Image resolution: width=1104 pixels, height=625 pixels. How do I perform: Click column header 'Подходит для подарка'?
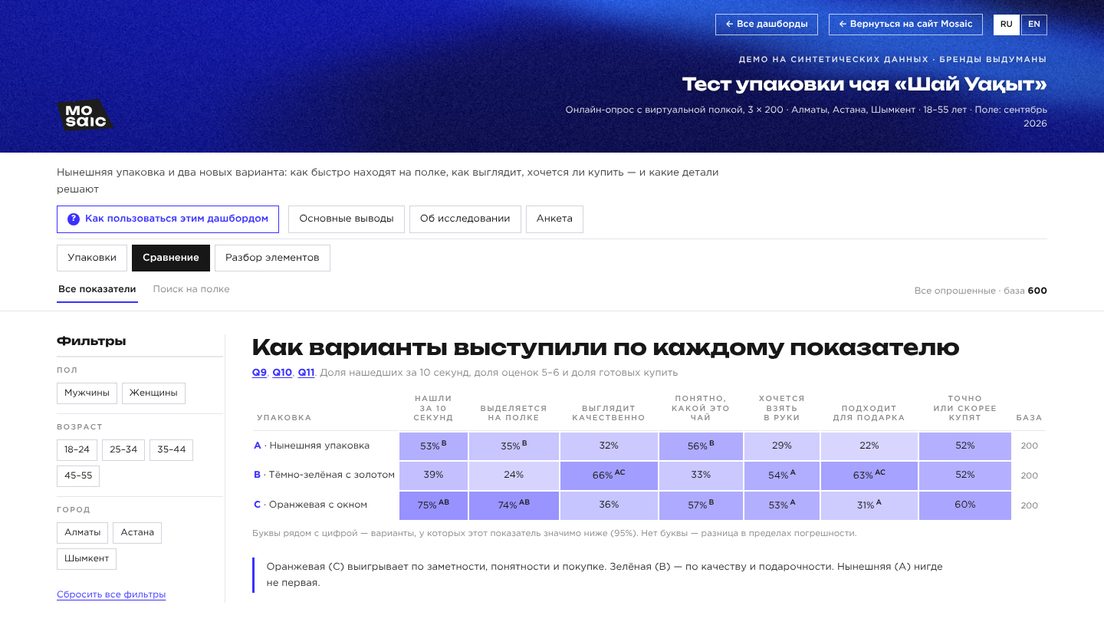point(869,413)
